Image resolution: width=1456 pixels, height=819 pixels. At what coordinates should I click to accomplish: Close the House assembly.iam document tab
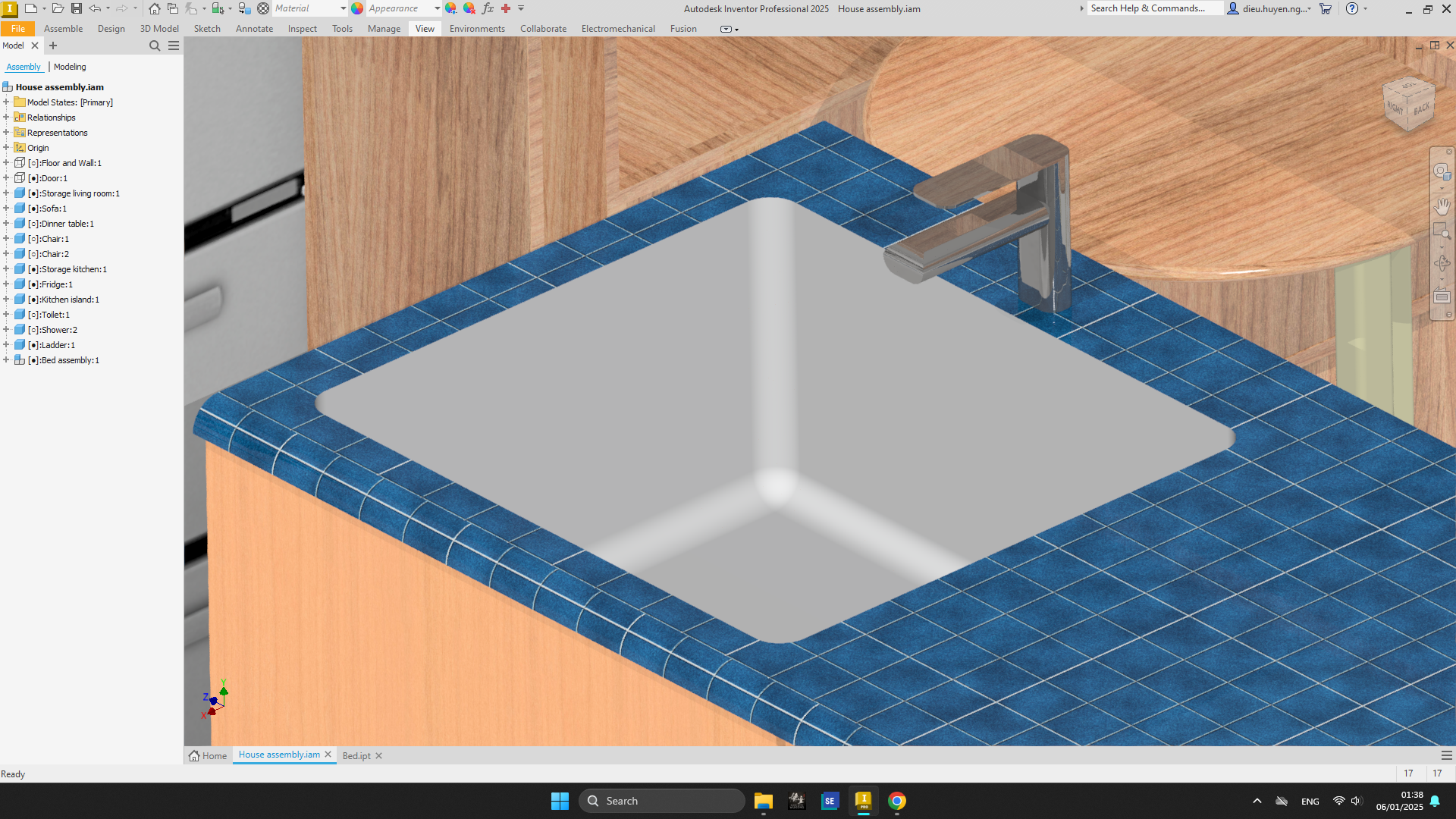[x=328, y=755]
